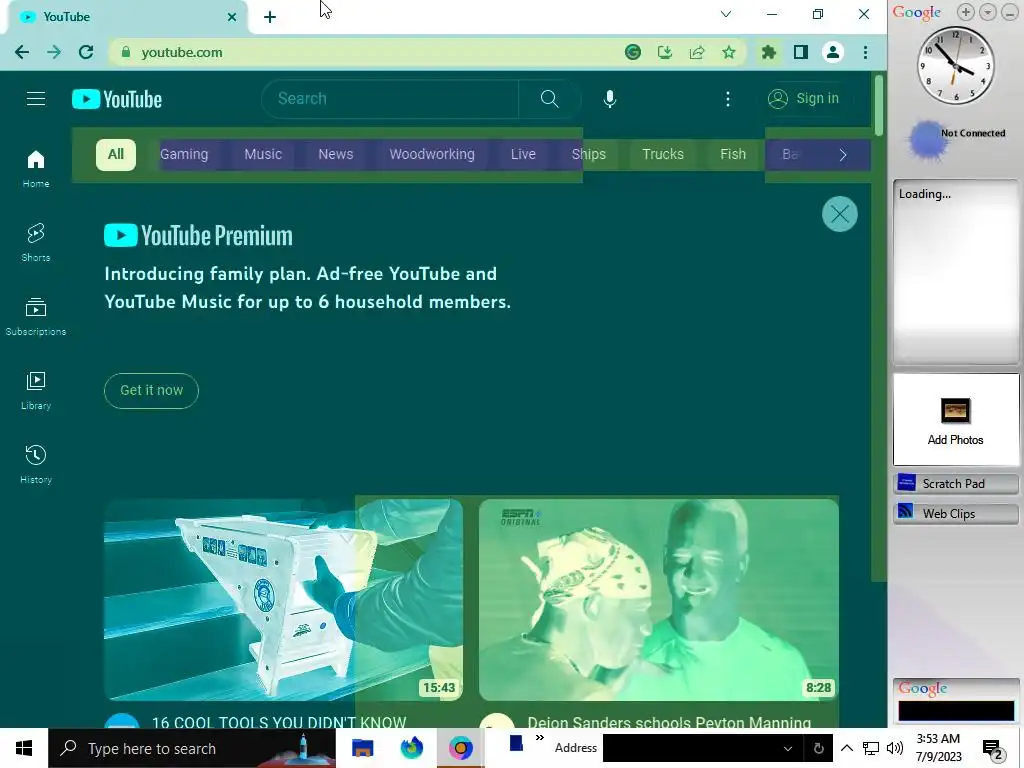
Task: Click the YouTube logo
Action: 117,99
